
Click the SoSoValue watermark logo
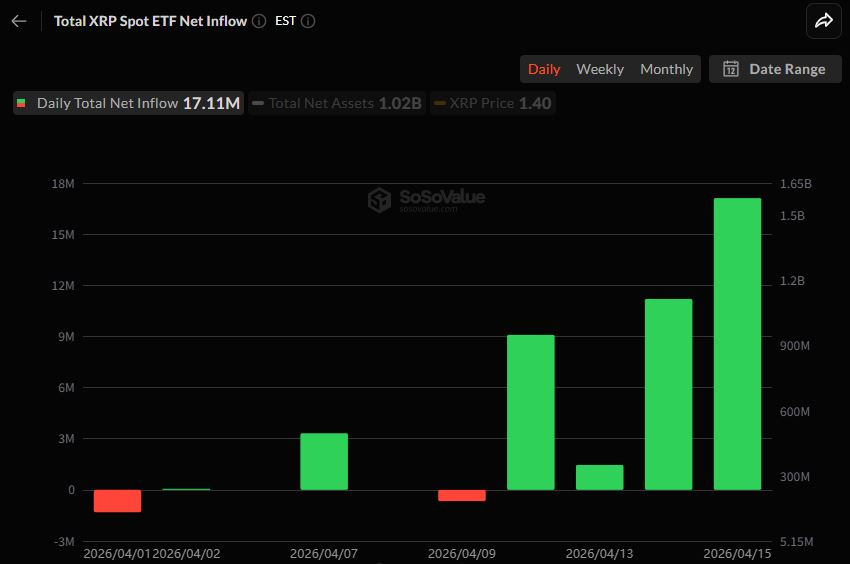point(379,200)
